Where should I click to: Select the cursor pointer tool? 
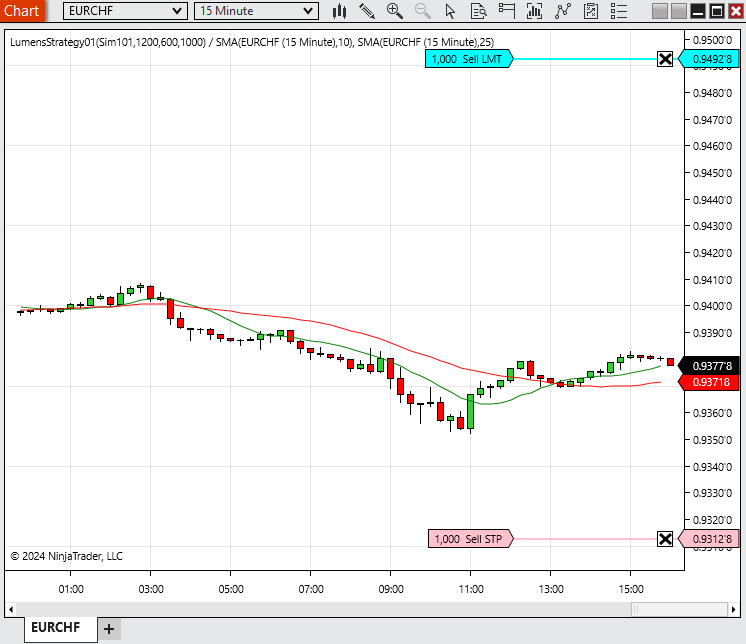(x=450, y=11)
